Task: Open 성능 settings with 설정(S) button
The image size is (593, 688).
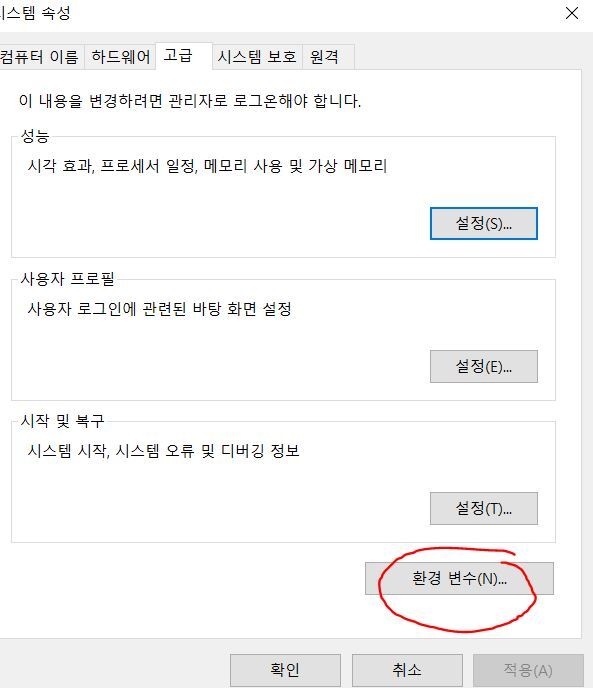Action: [x=484, y=224]
